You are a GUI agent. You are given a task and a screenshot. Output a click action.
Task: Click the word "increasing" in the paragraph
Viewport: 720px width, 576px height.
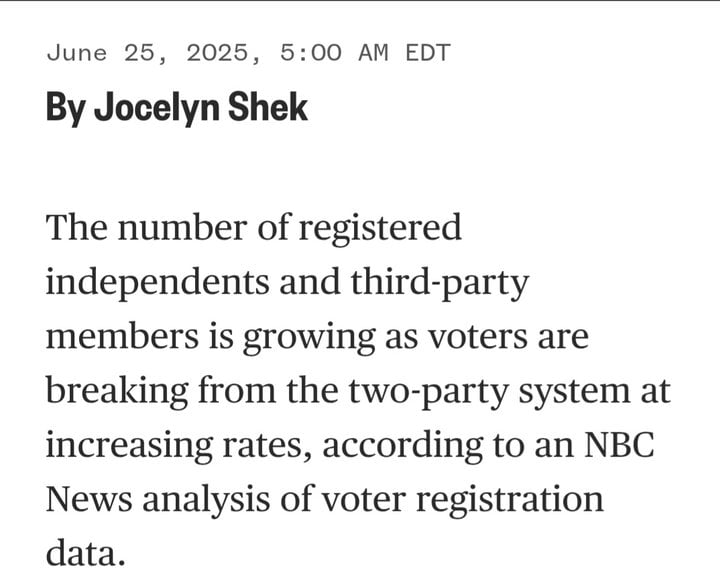[129, 445]
